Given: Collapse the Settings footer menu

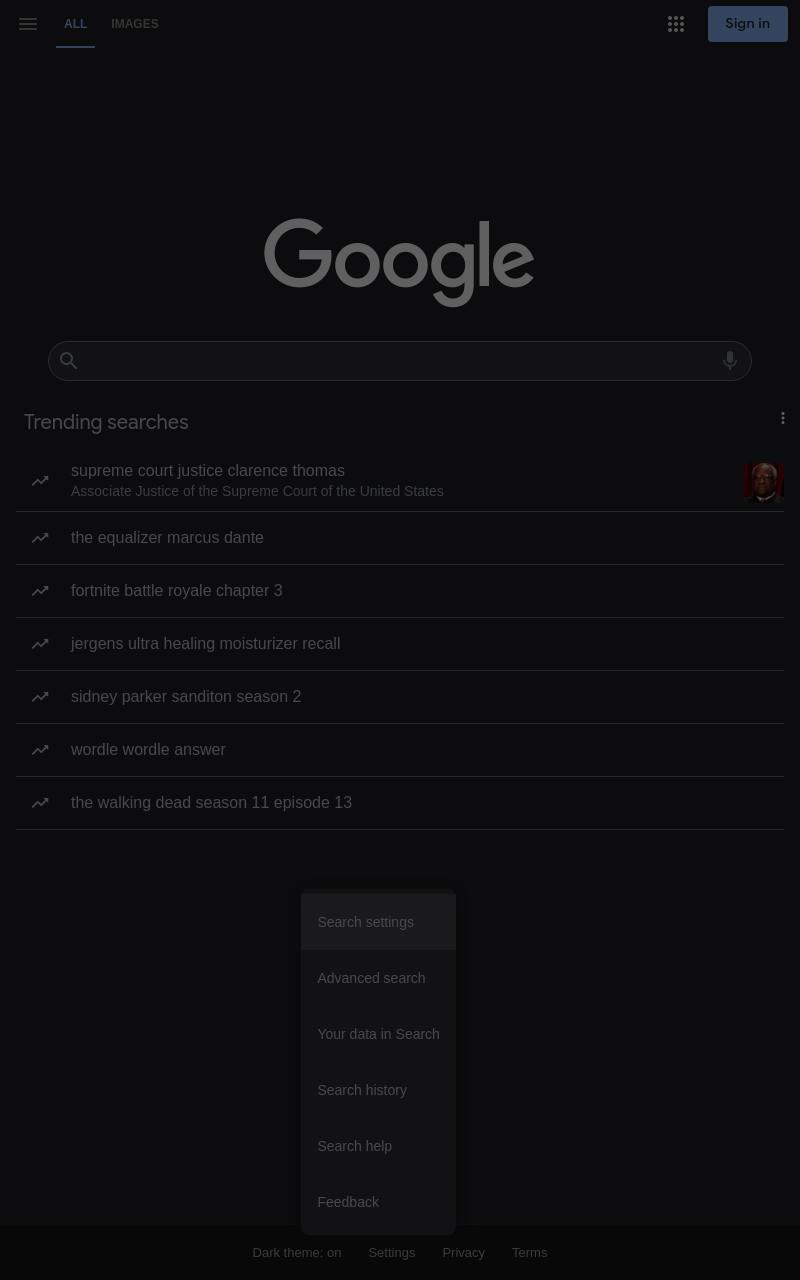Looking at the screenshot, I should 391,1252.
